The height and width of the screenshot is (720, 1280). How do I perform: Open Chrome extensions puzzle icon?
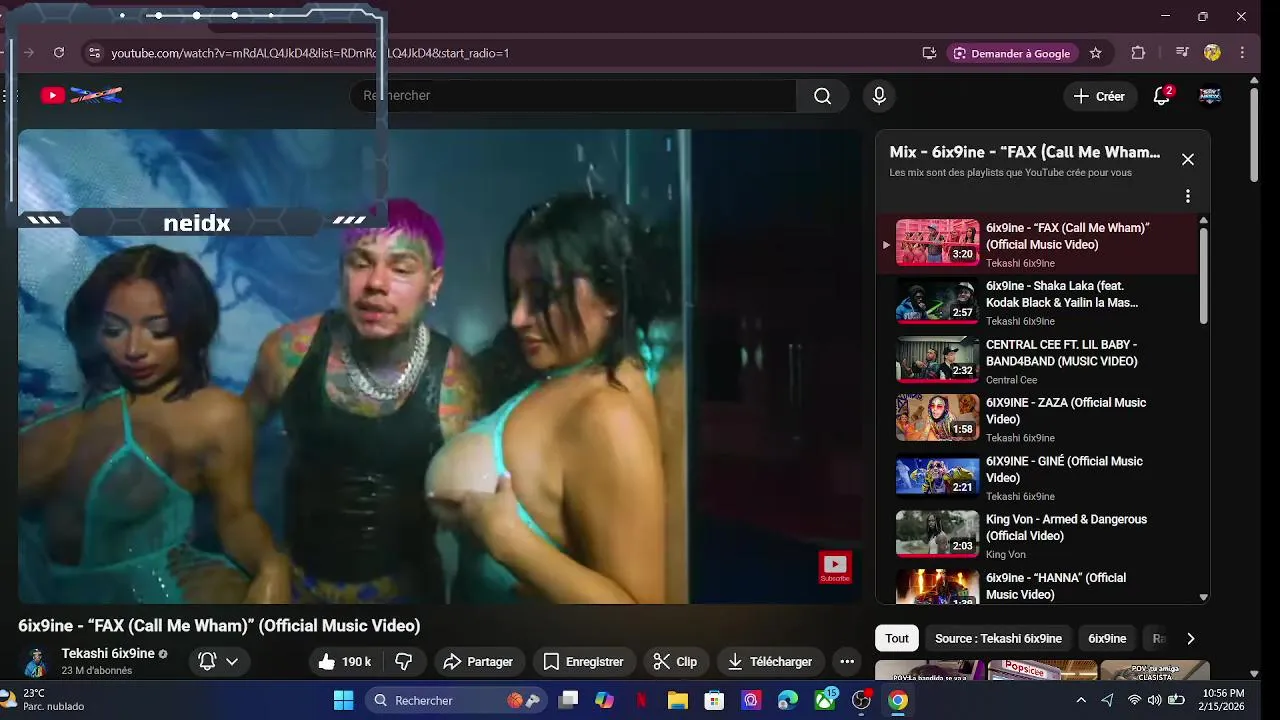coord(1138,53)
